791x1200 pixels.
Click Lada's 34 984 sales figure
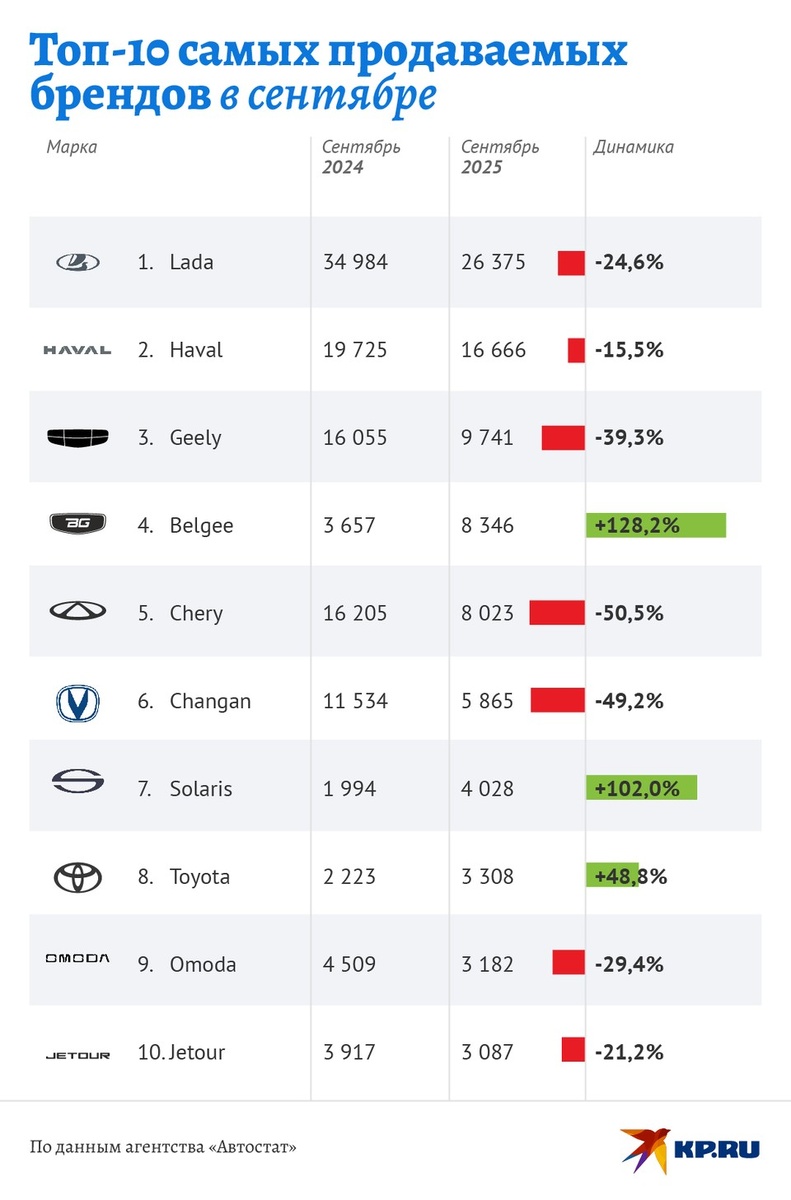pos(355,262)
